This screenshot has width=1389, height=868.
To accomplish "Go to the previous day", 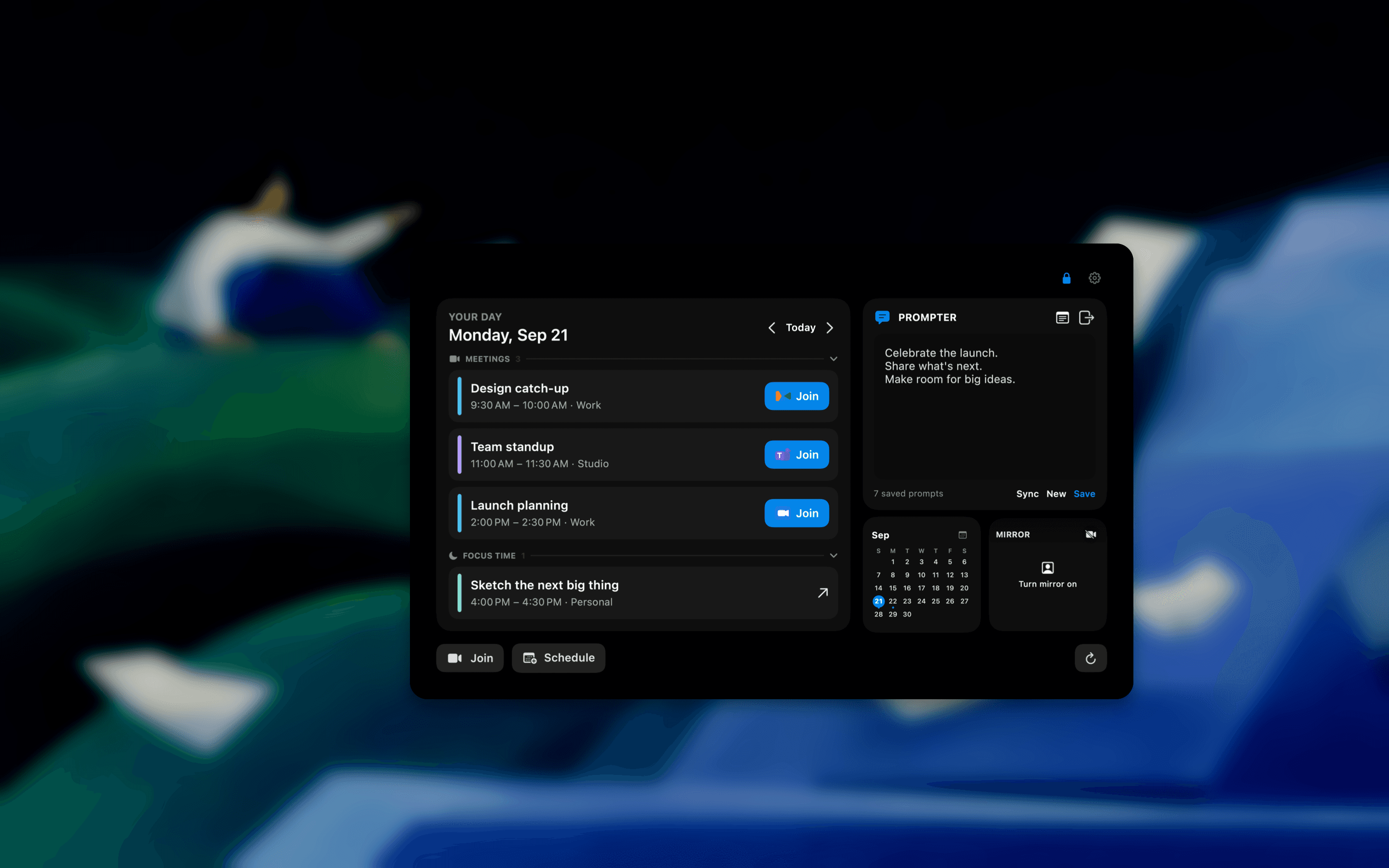I will click(771, 328).
